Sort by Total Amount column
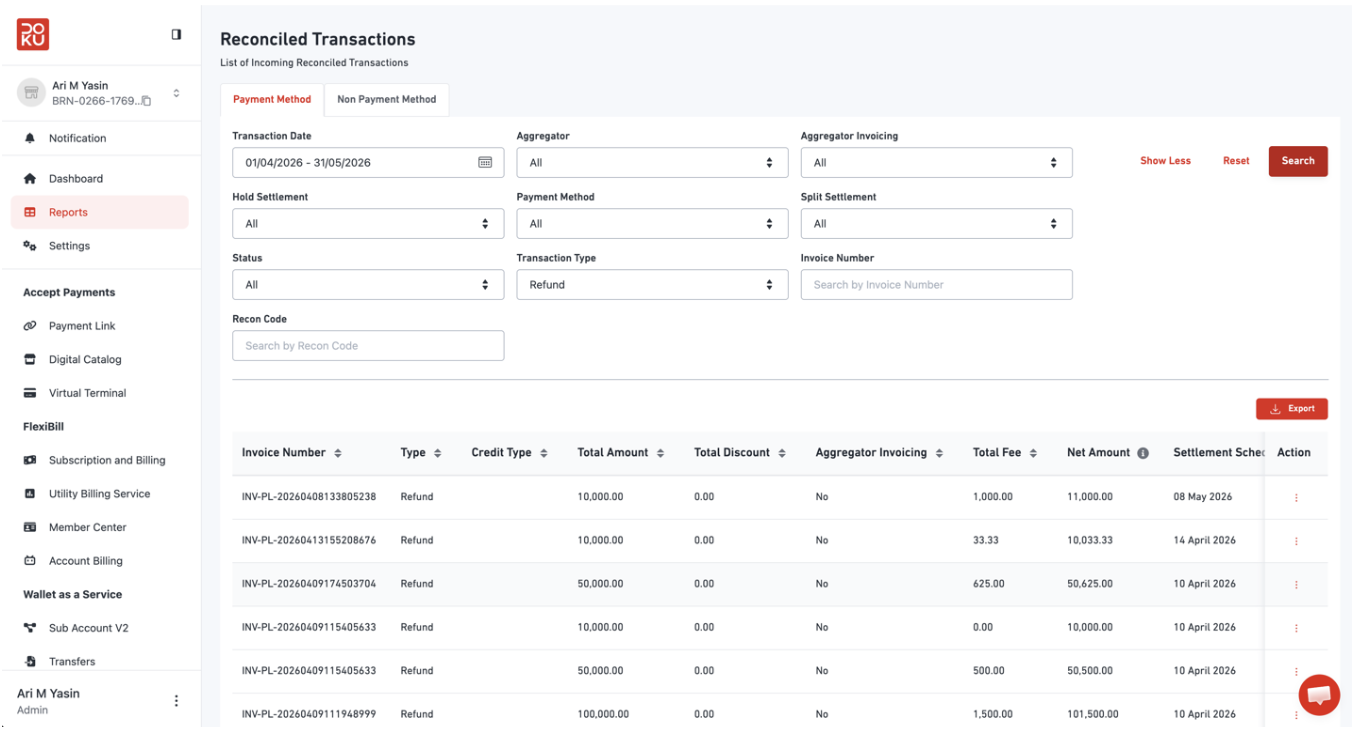 pyautogui.click(x=660, y=453)
